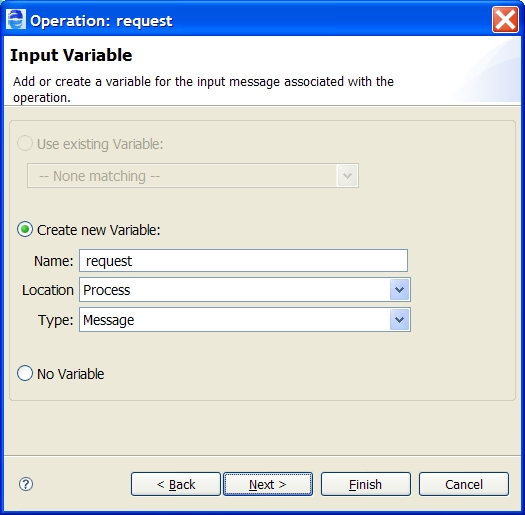Click the Type: field label
Screen dimensions: 525x515
coord(56,320)
